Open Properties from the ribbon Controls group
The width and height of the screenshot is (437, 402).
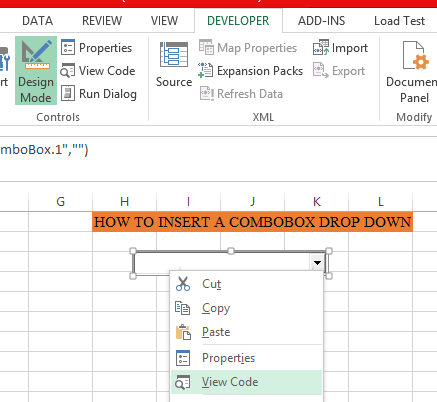[x=96, y=48]
